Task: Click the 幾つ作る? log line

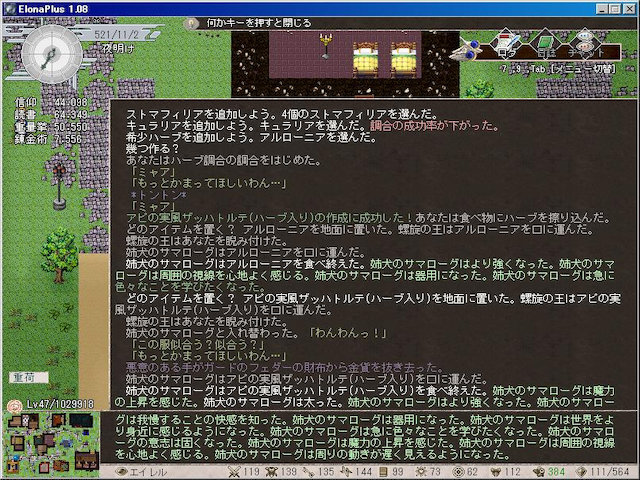Action: (153, 149)
